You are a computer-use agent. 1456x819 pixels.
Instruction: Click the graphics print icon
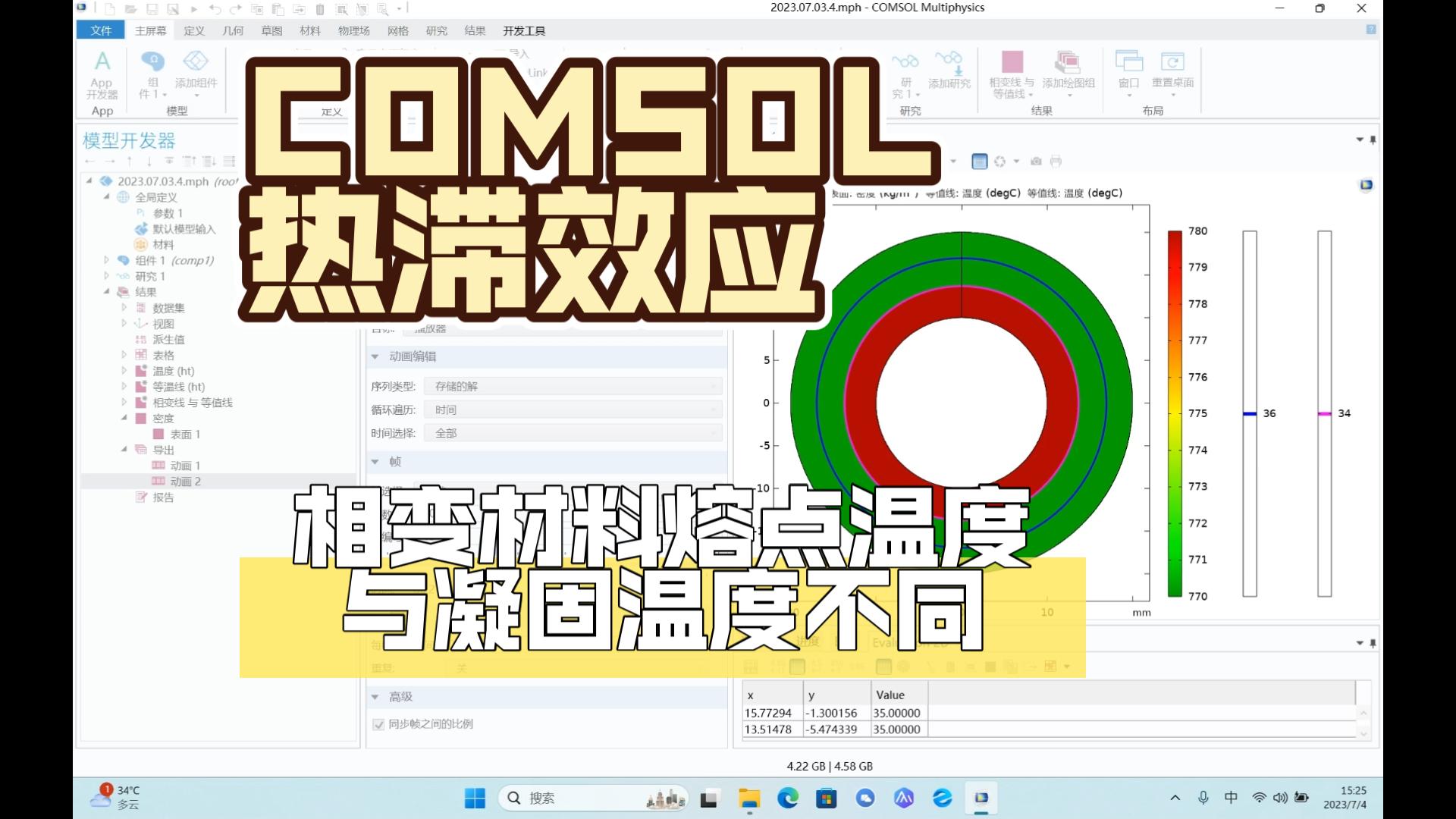click(x=1056, y=161)
